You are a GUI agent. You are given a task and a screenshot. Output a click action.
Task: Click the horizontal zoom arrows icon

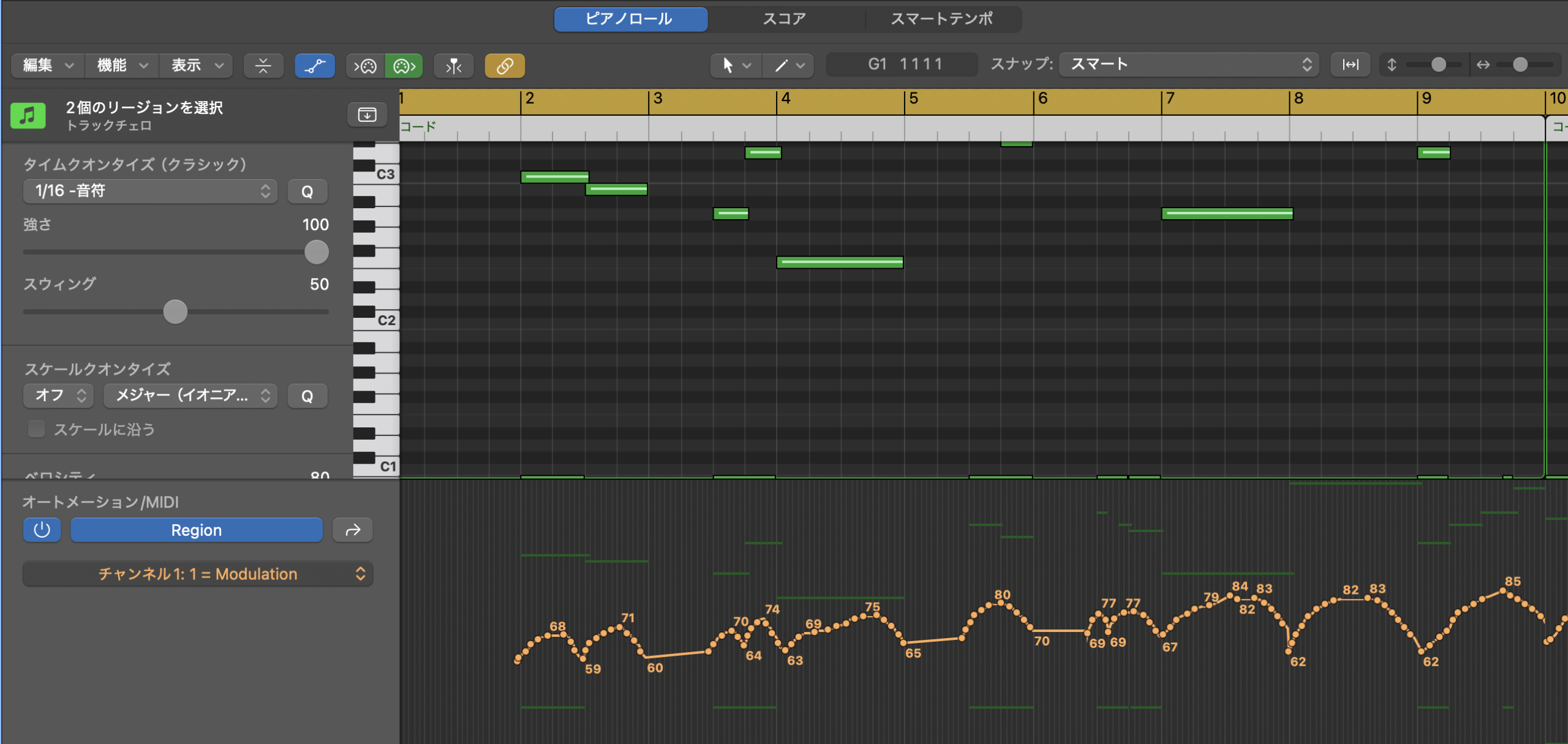click(1483, 64)
